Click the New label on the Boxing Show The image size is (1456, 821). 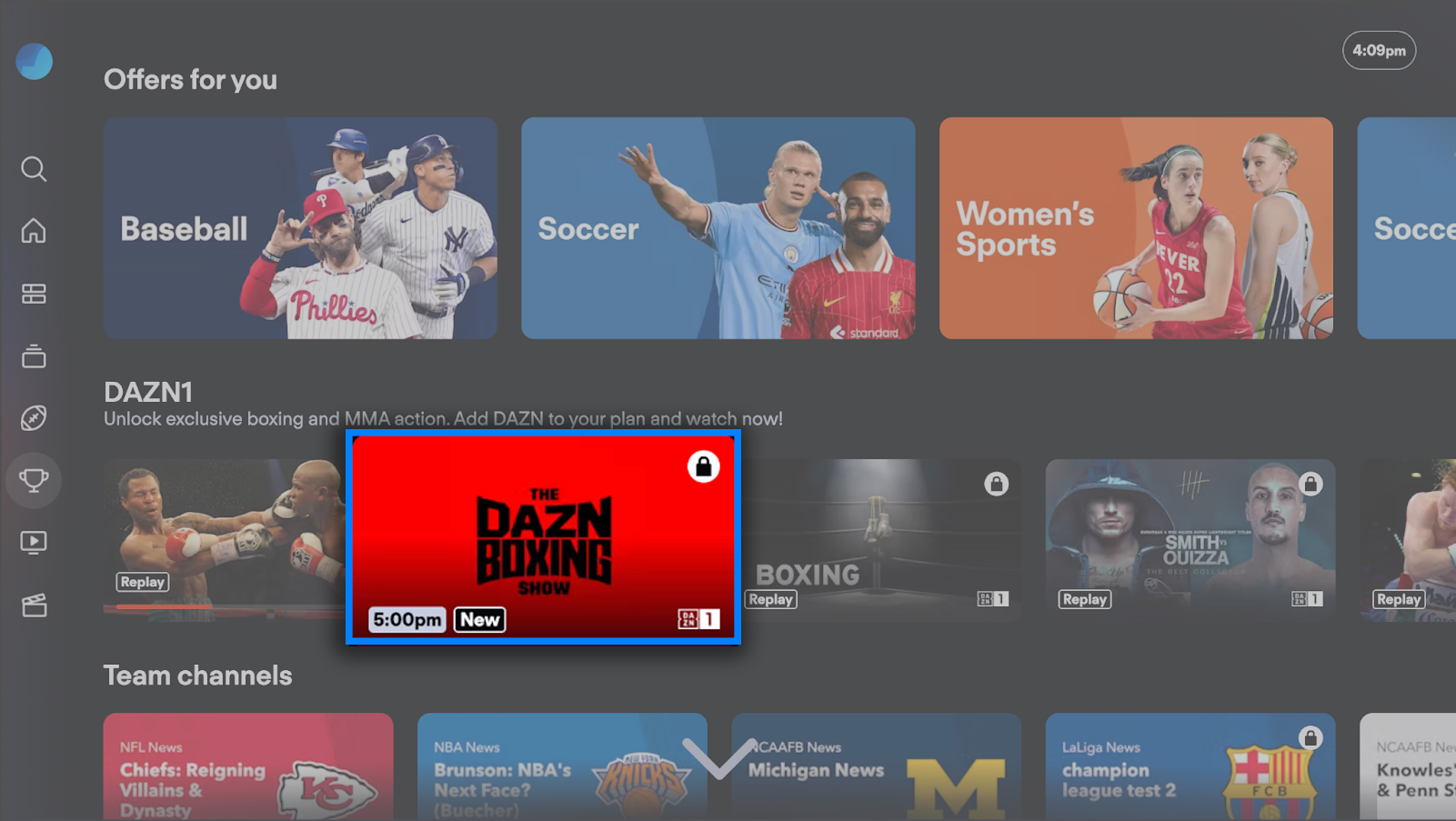(x=479, y=619)
